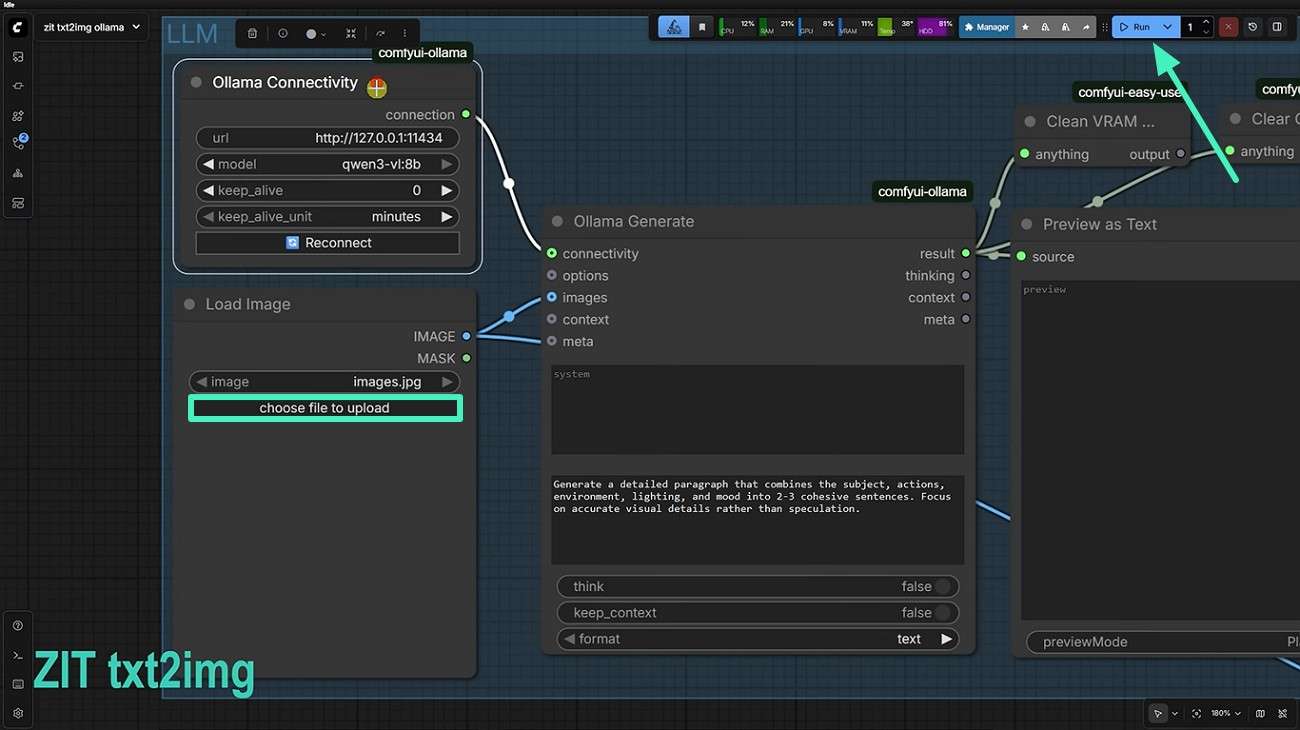Open more options in selection toolbar
Screen dimensions: 1300x730
point(405,33)
